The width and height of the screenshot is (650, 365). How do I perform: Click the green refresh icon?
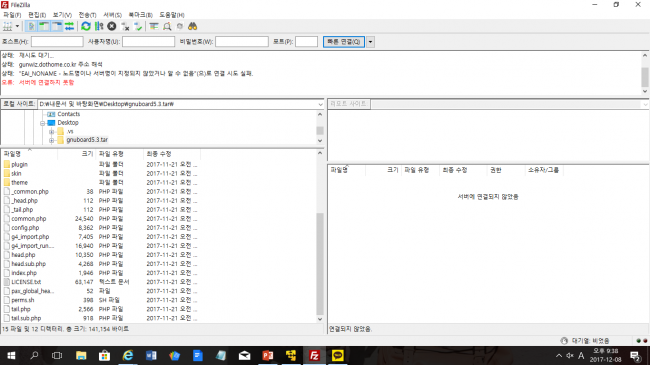tap(86, 27)
